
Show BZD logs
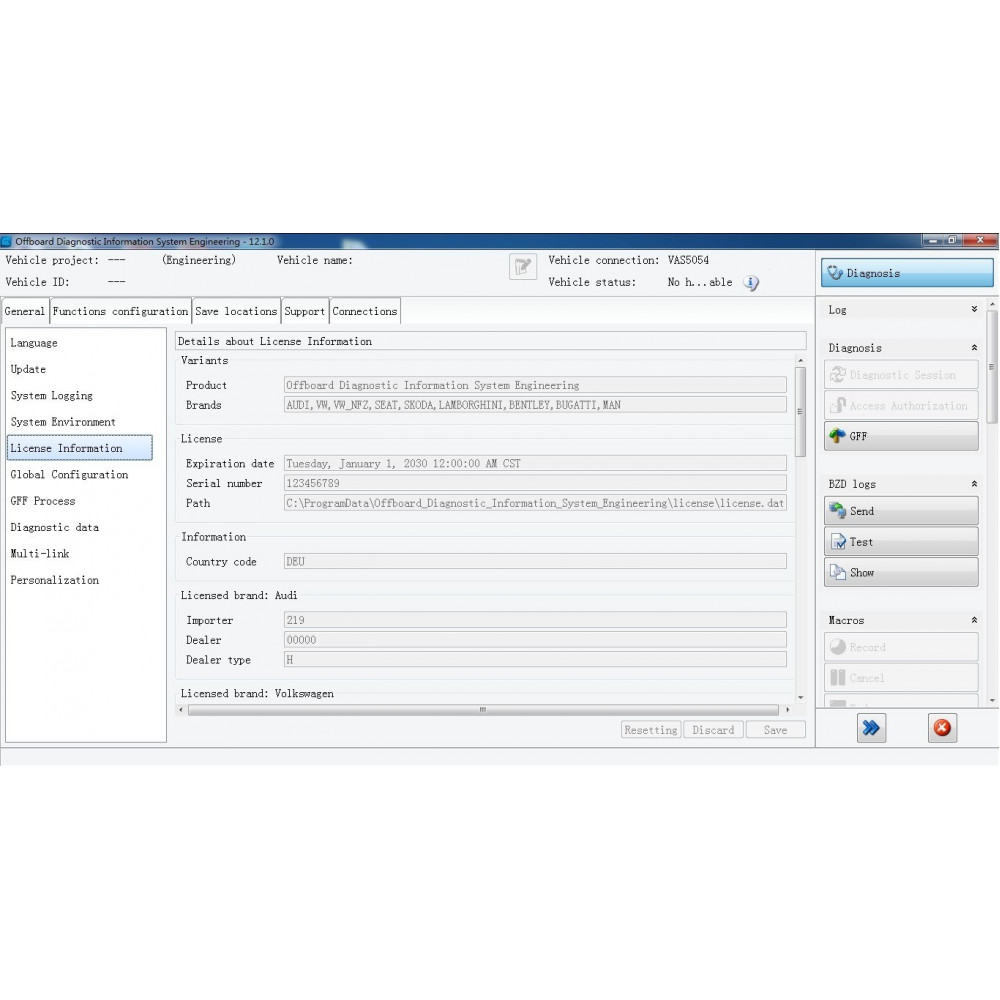pos(901,573)
